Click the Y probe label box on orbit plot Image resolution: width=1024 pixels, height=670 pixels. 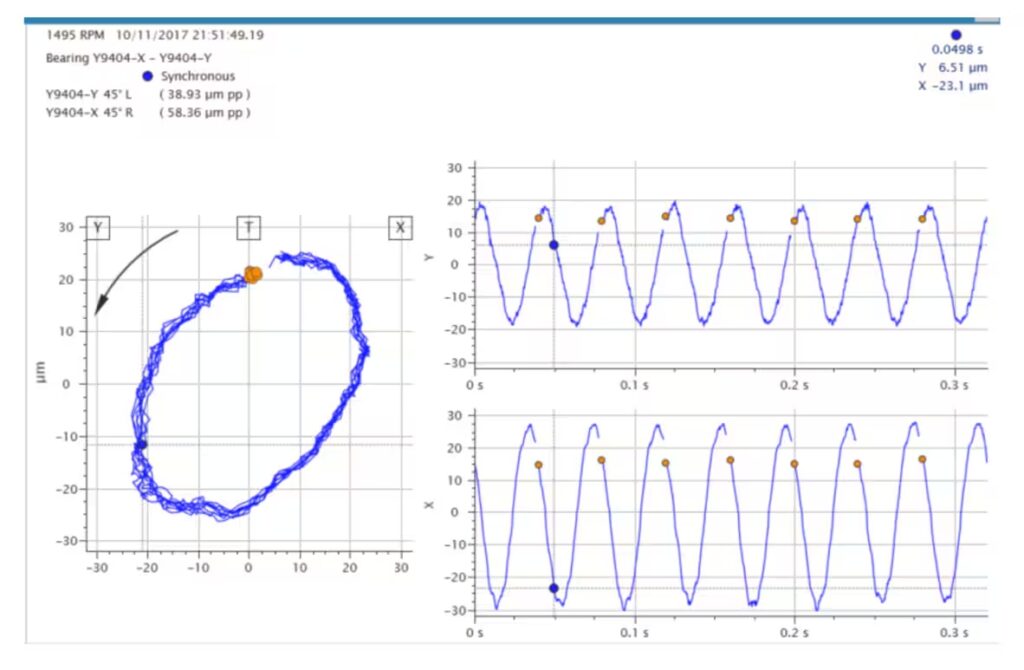click(x=98, y=228)
